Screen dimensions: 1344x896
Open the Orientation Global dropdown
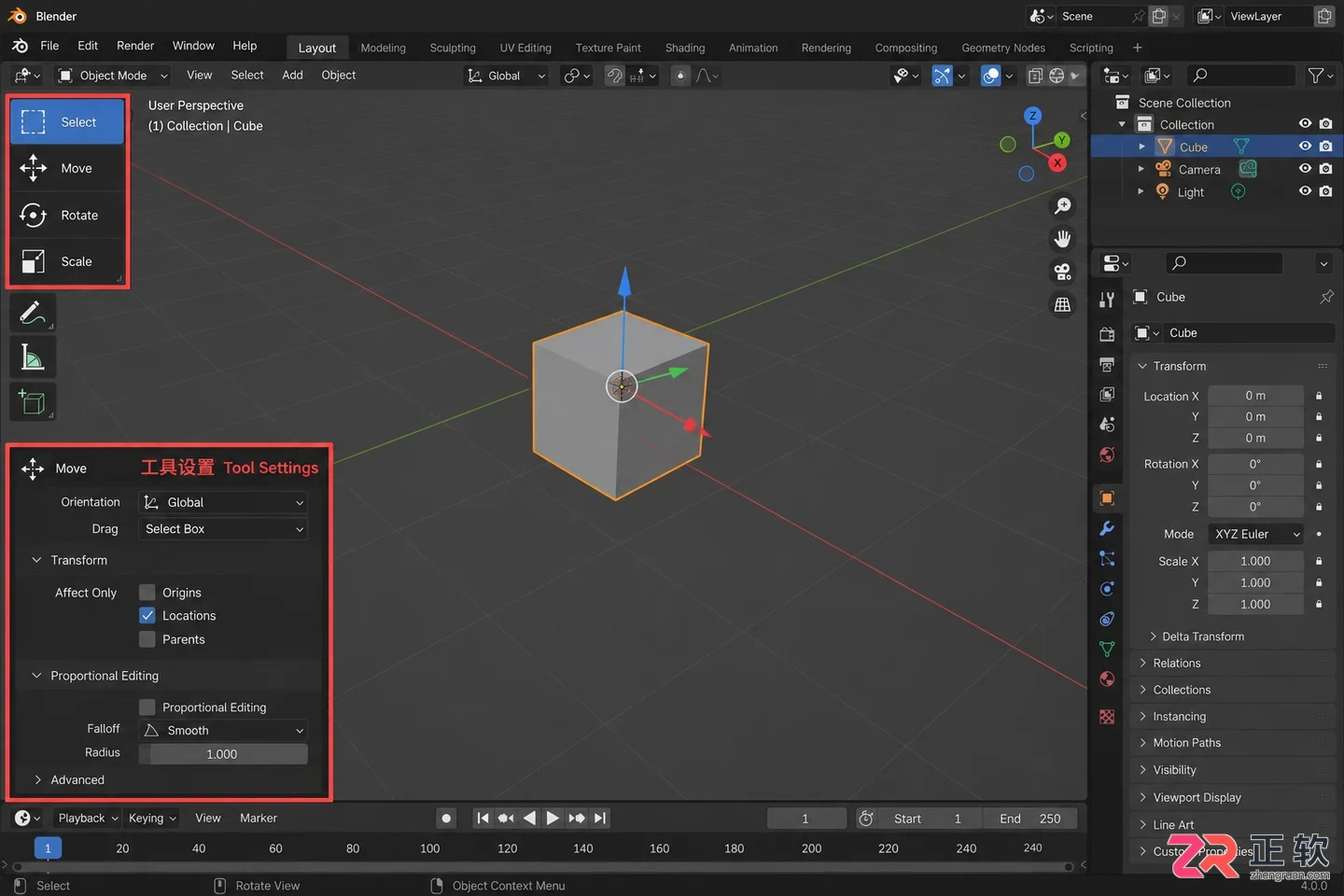(x=223, y=502)
